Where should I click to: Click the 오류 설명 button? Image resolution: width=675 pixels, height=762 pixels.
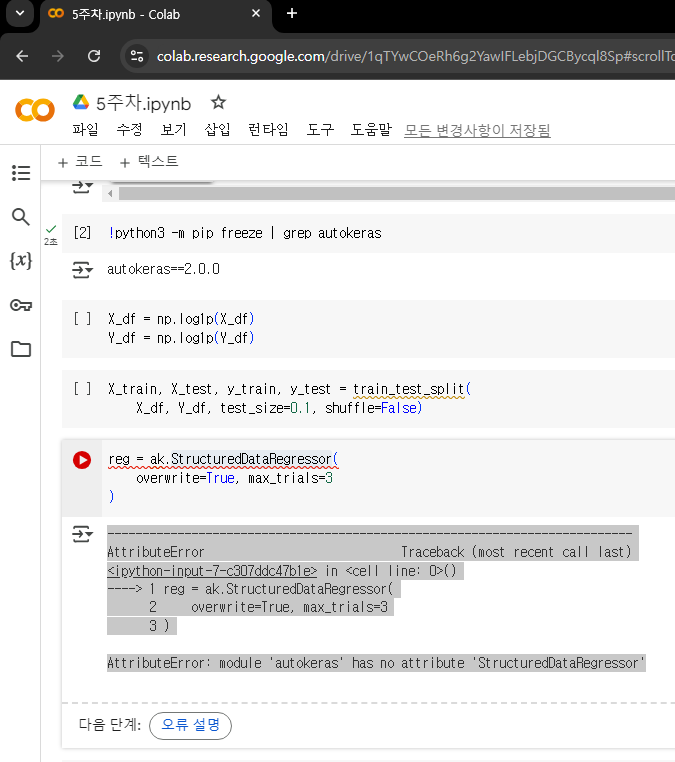190,726
